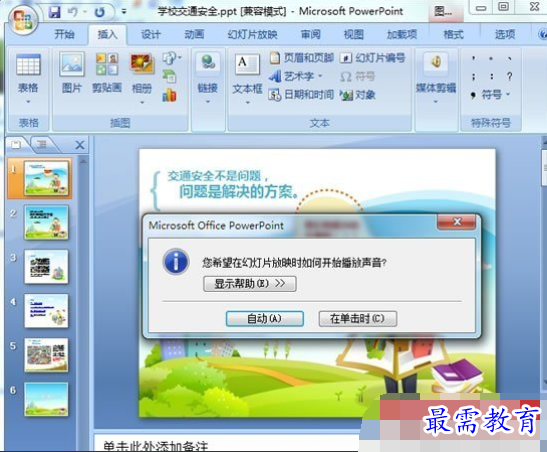
Task: Click the thumbnail pane scrollbar up arrow
Action: pos(83,161)
